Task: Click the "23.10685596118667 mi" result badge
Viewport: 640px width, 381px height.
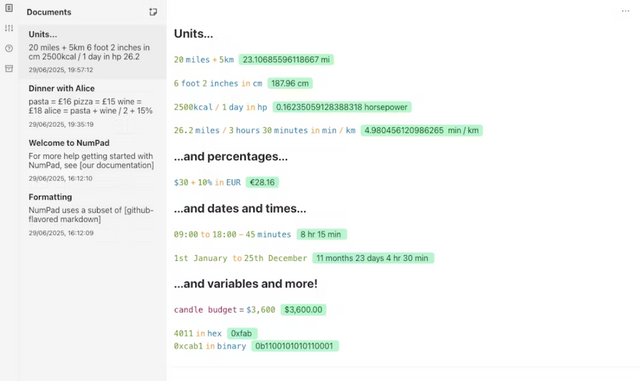Action: coord(286,60)
